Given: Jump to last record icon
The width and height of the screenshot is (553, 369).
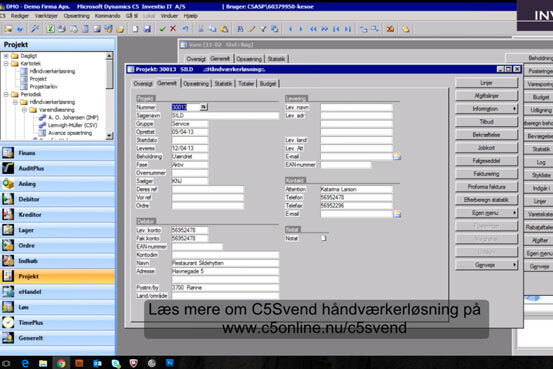Looking at the screenshot, I should [x=348, y=29].
